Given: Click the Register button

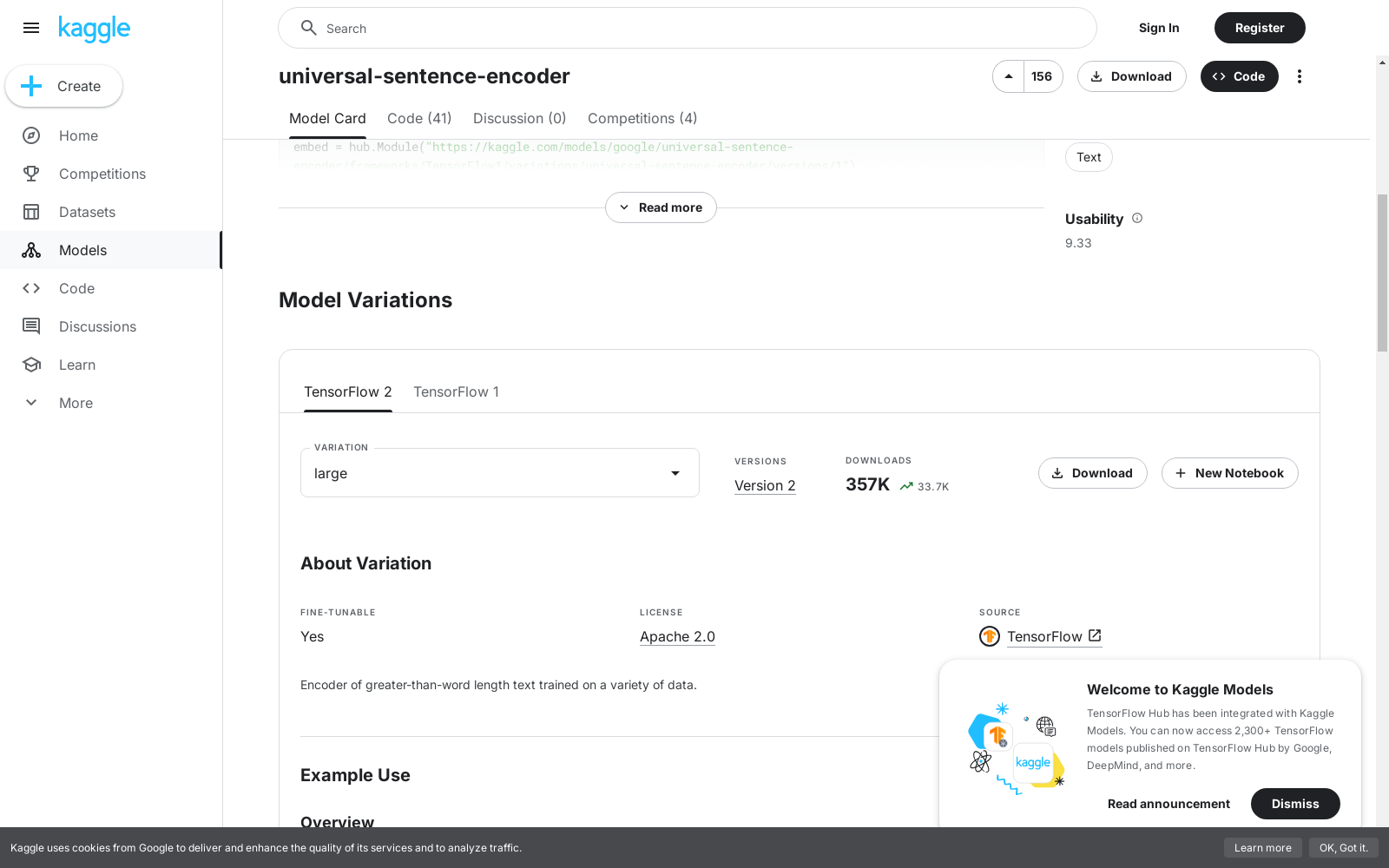Looking at the screenshot, I should coord(1260,28).
